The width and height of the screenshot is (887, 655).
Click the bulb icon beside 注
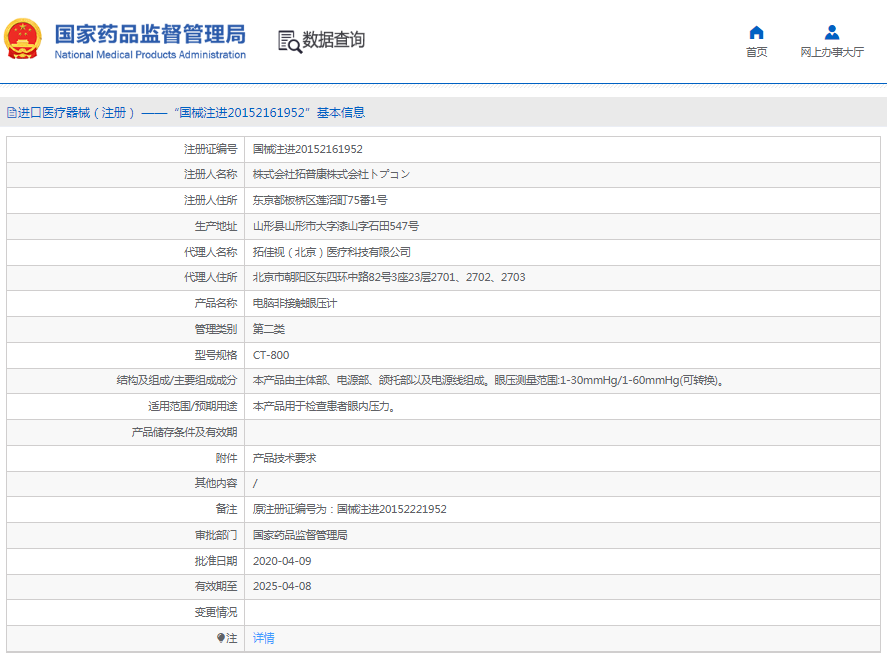[222, 638]
